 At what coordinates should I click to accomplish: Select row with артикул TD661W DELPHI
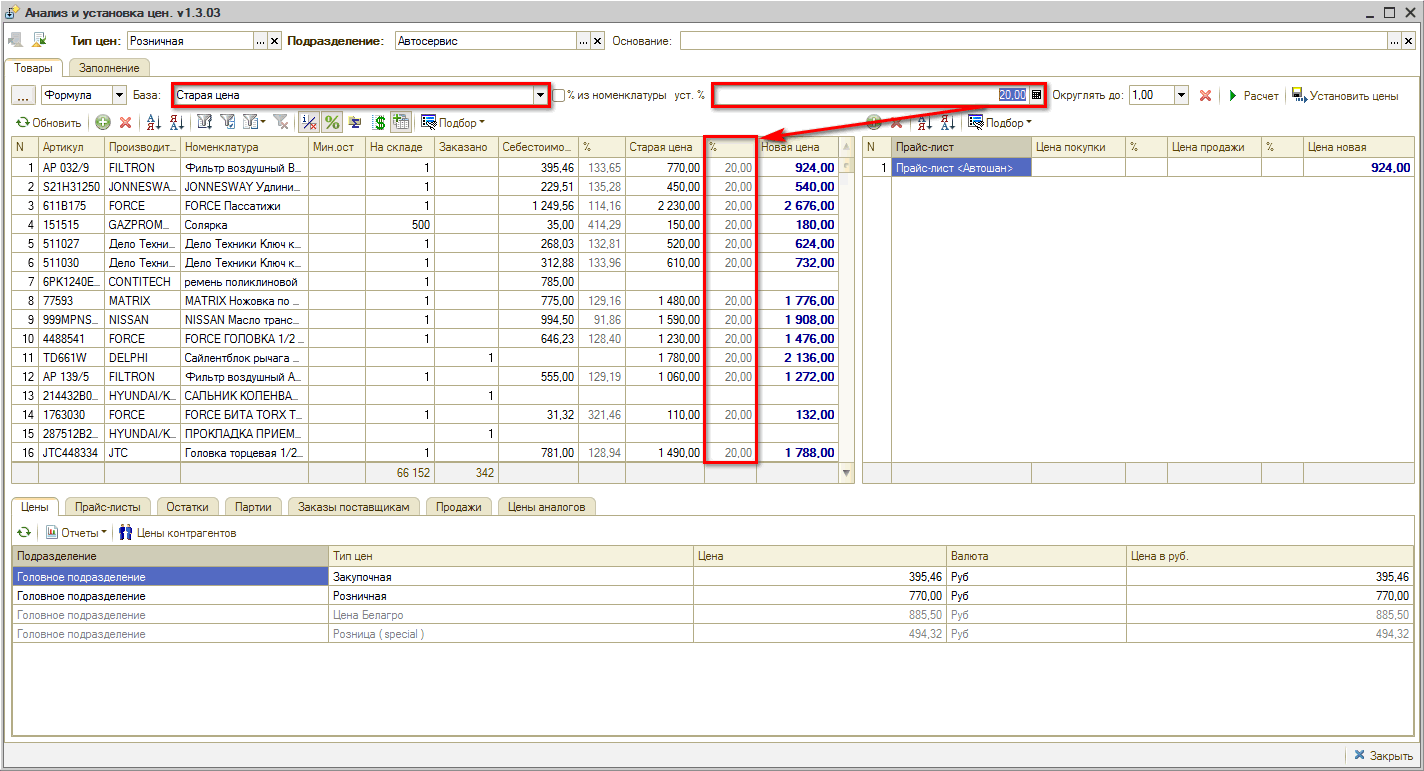(425, 358)
